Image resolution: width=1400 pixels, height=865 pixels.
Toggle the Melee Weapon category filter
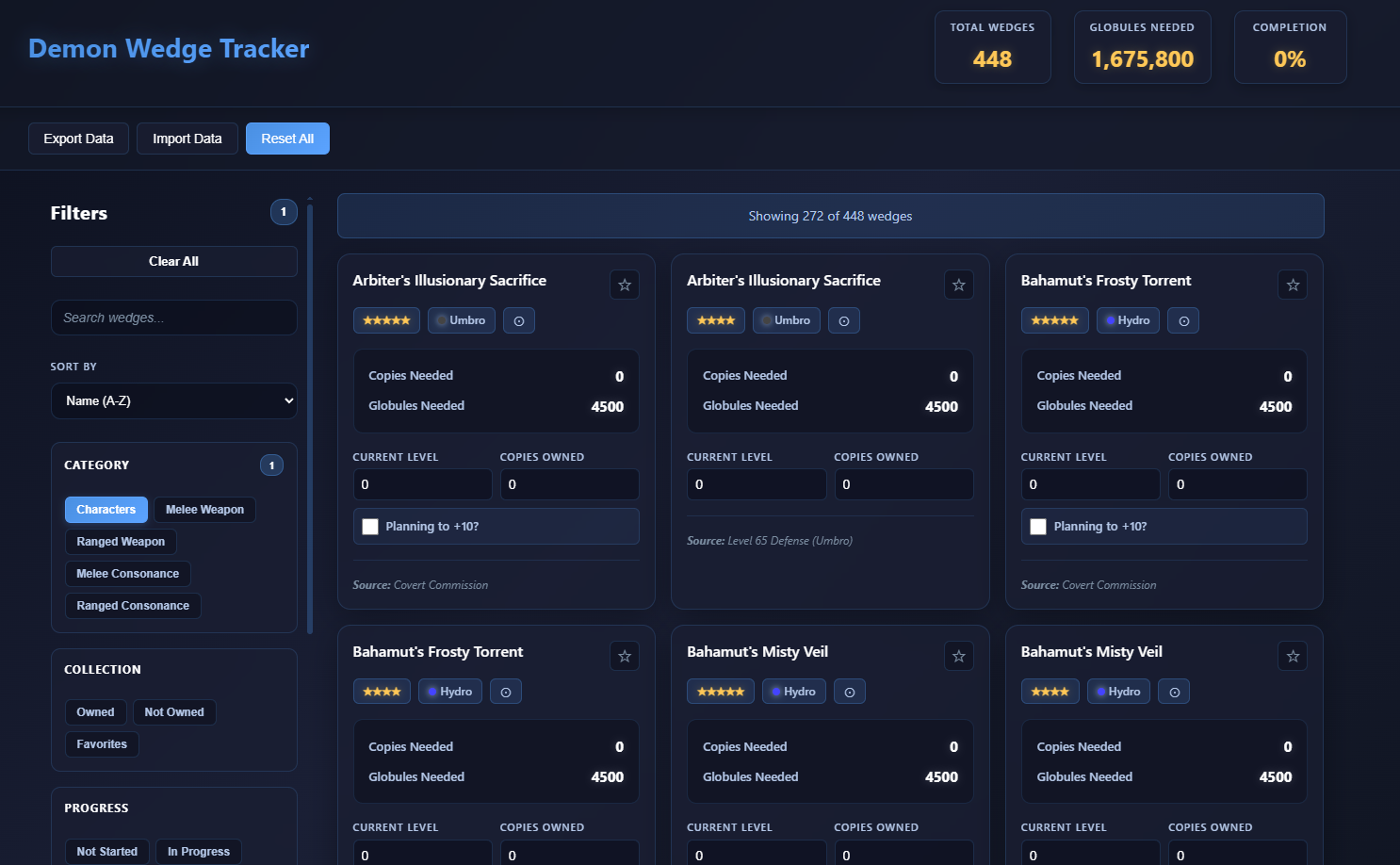tap(204, 510)
